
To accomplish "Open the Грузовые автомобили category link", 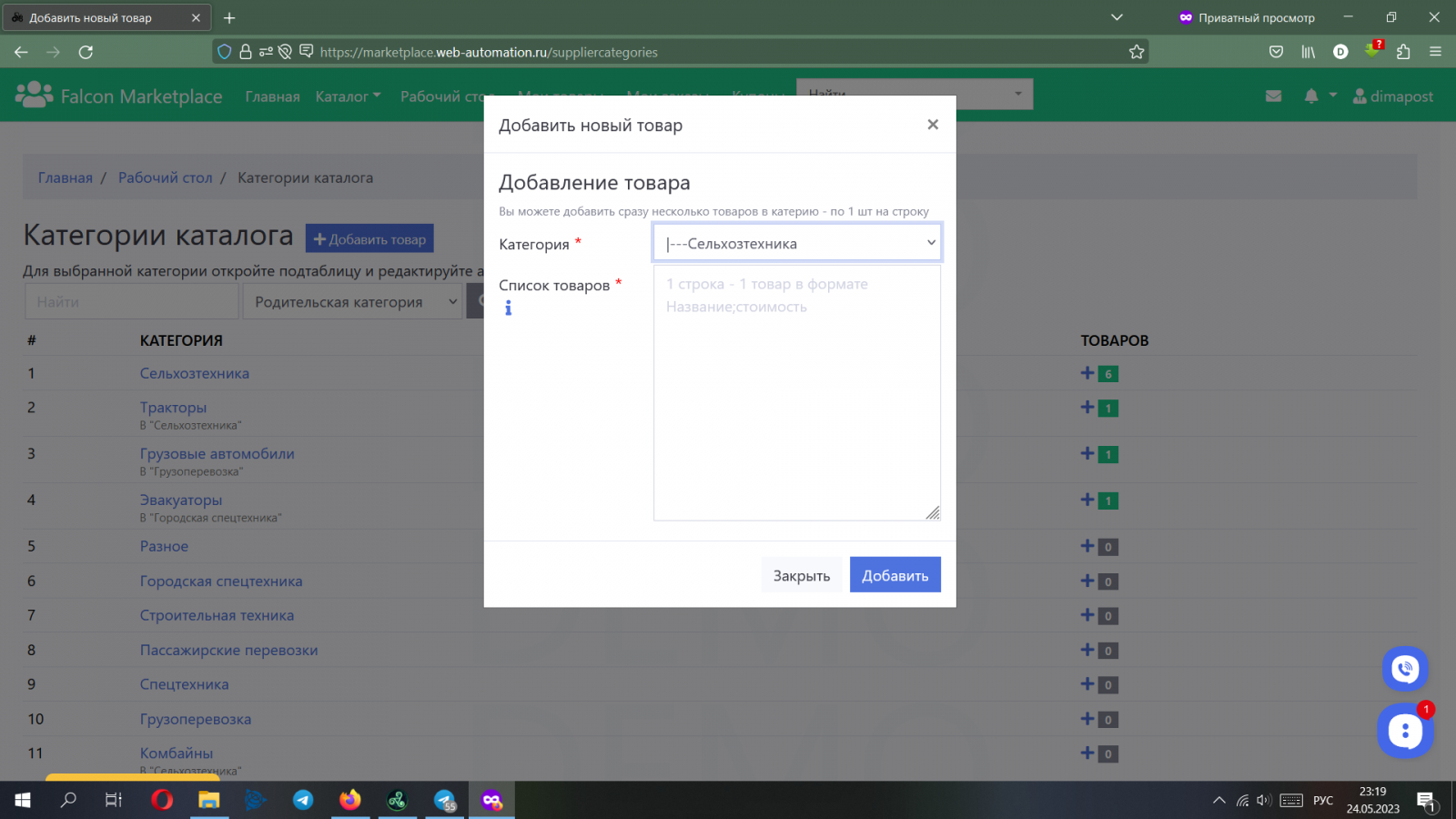I will (217, 453).
